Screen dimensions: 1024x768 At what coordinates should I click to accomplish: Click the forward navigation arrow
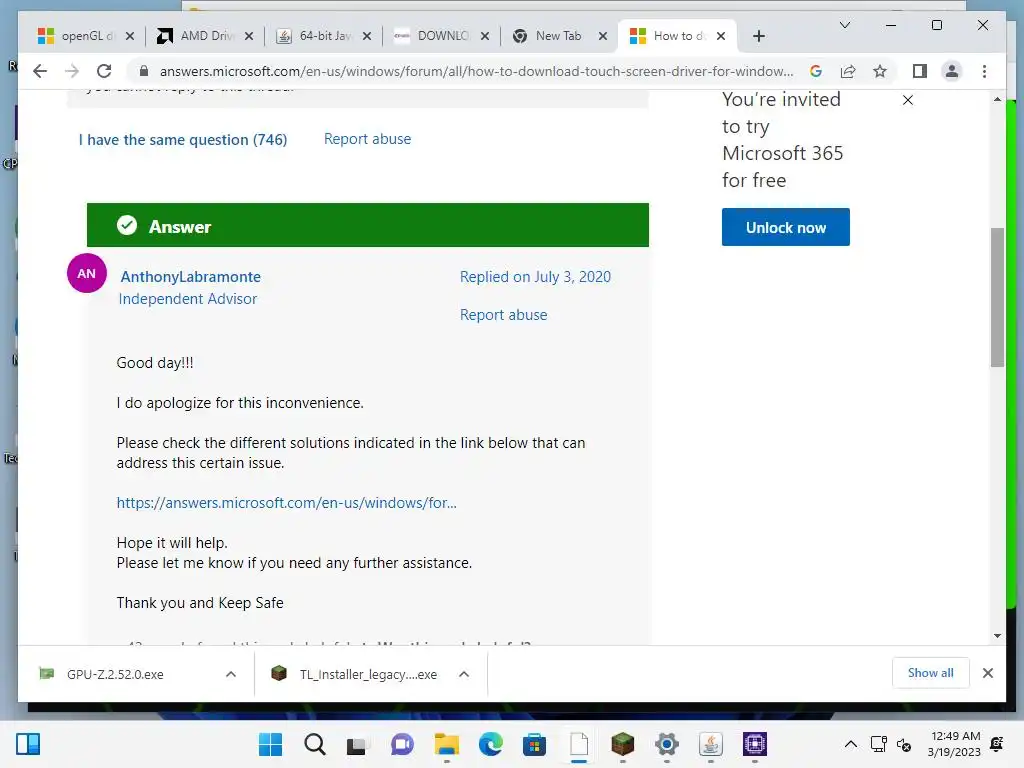click(x=72, y=71)
